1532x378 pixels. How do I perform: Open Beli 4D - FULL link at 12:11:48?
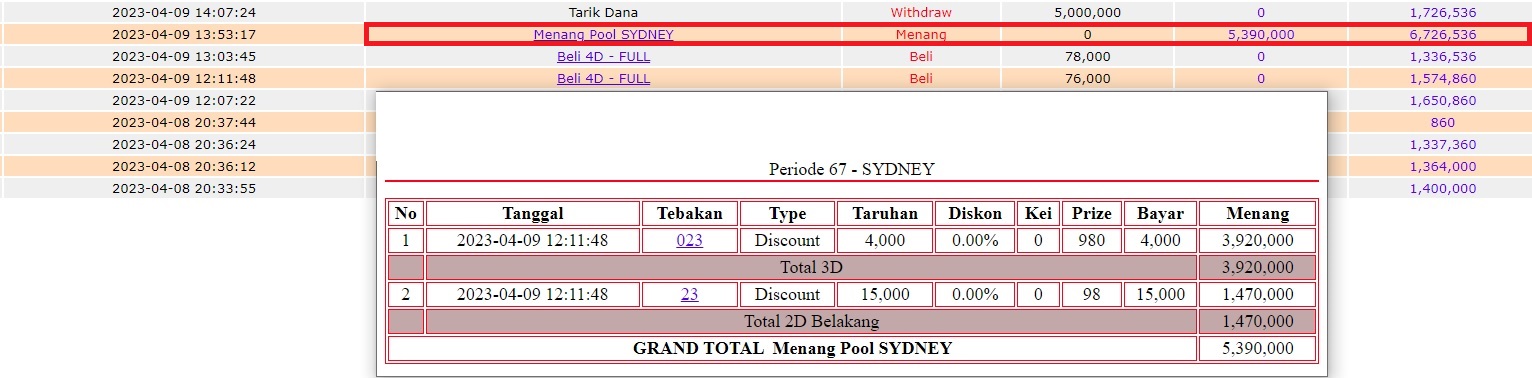603,78
